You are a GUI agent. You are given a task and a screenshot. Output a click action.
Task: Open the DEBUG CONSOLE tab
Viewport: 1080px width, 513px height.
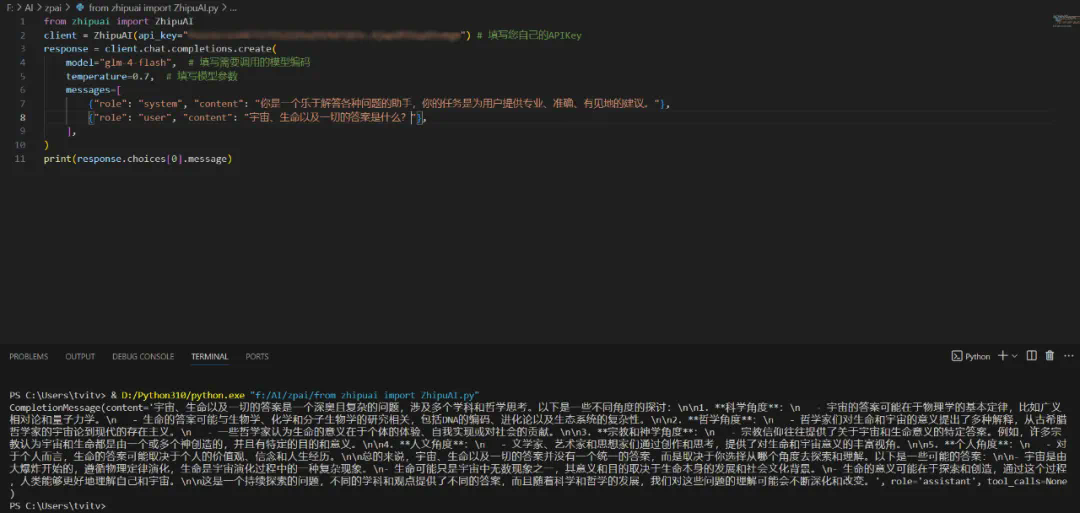[x=143, y=356]
